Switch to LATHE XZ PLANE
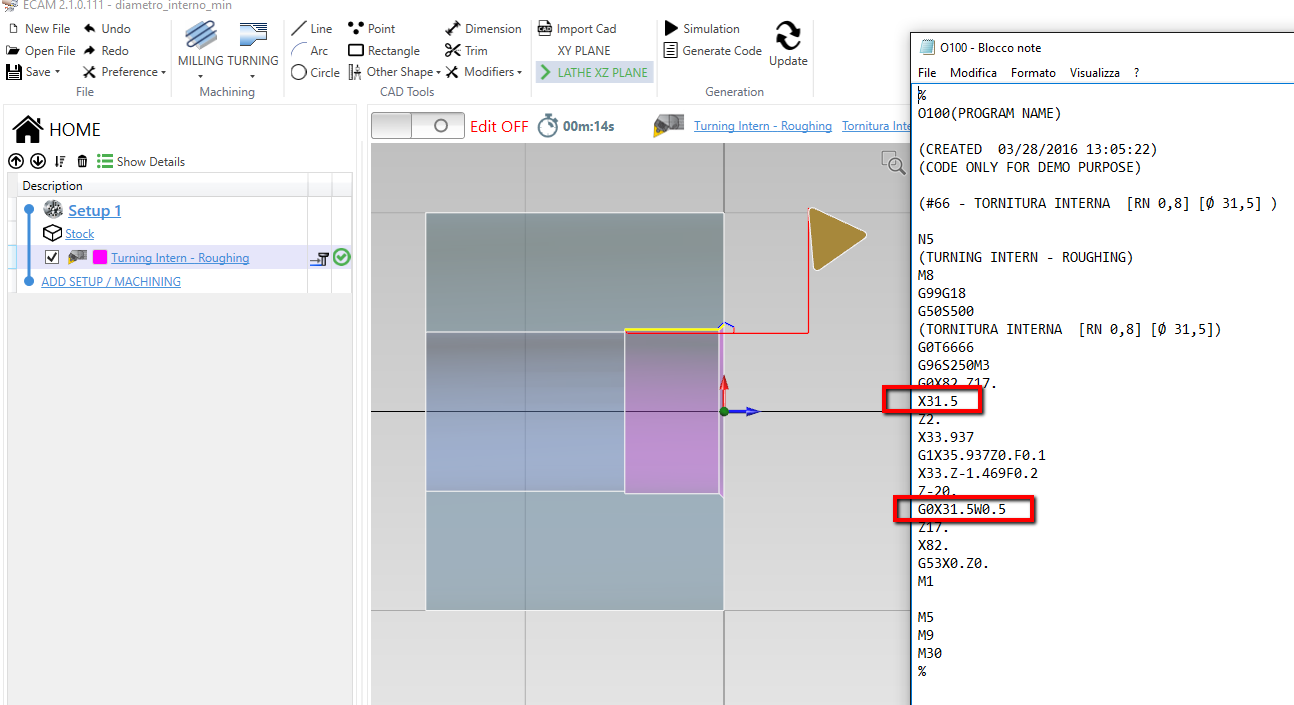1294x705 pixels. 593,72
